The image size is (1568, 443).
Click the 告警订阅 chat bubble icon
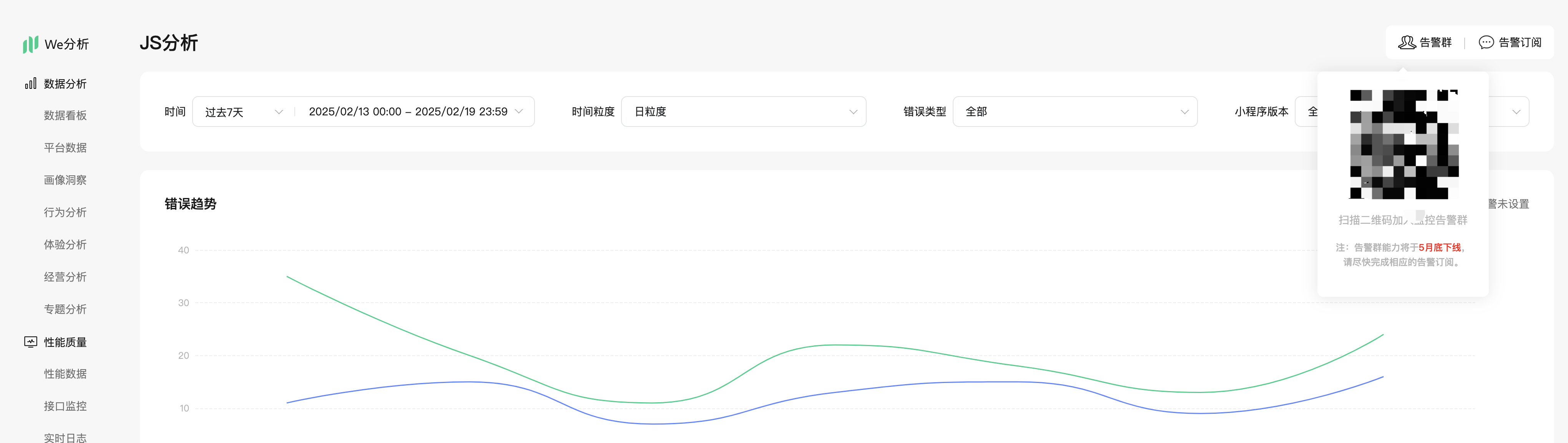[x=1486, y=42]
